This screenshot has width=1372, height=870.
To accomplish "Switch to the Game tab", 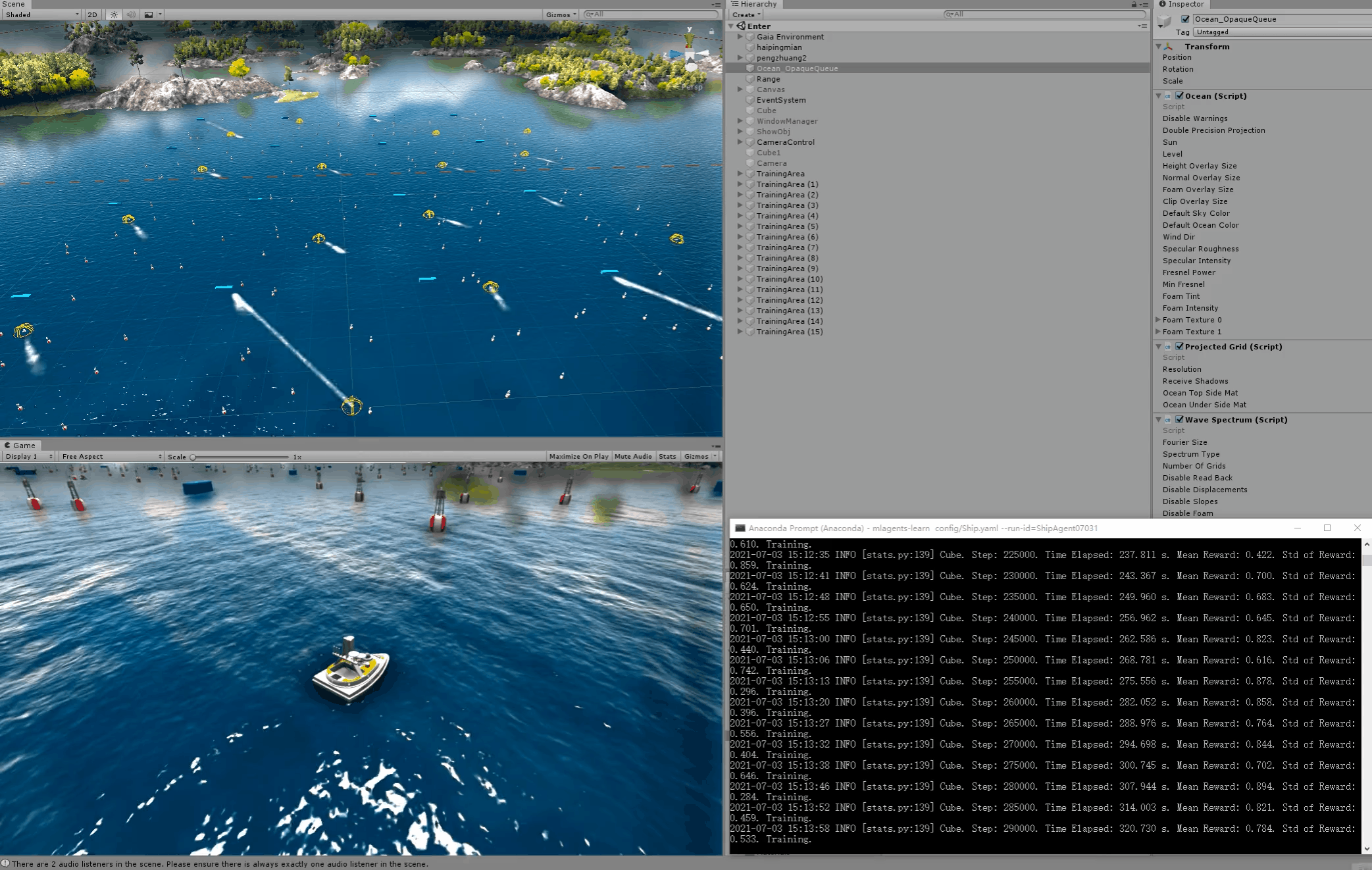I will click(x=20, y=446).
